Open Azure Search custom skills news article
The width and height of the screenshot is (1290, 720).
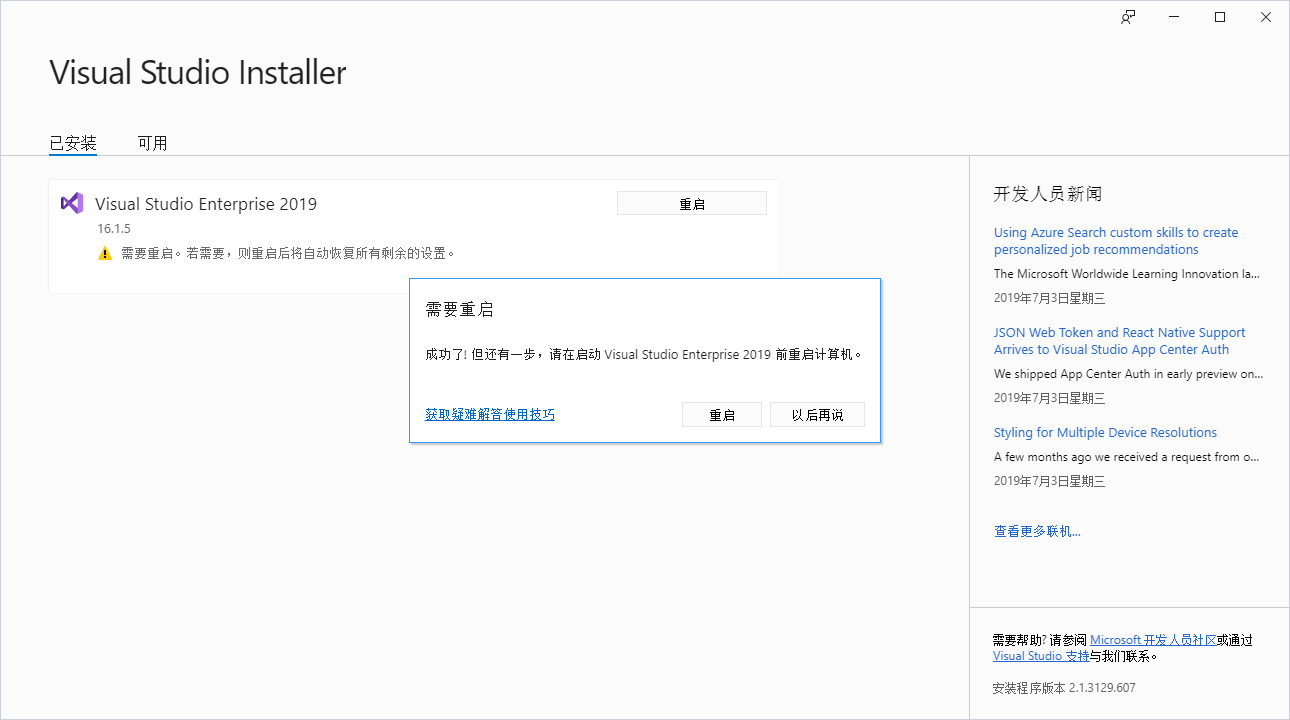pos(1116,241)
